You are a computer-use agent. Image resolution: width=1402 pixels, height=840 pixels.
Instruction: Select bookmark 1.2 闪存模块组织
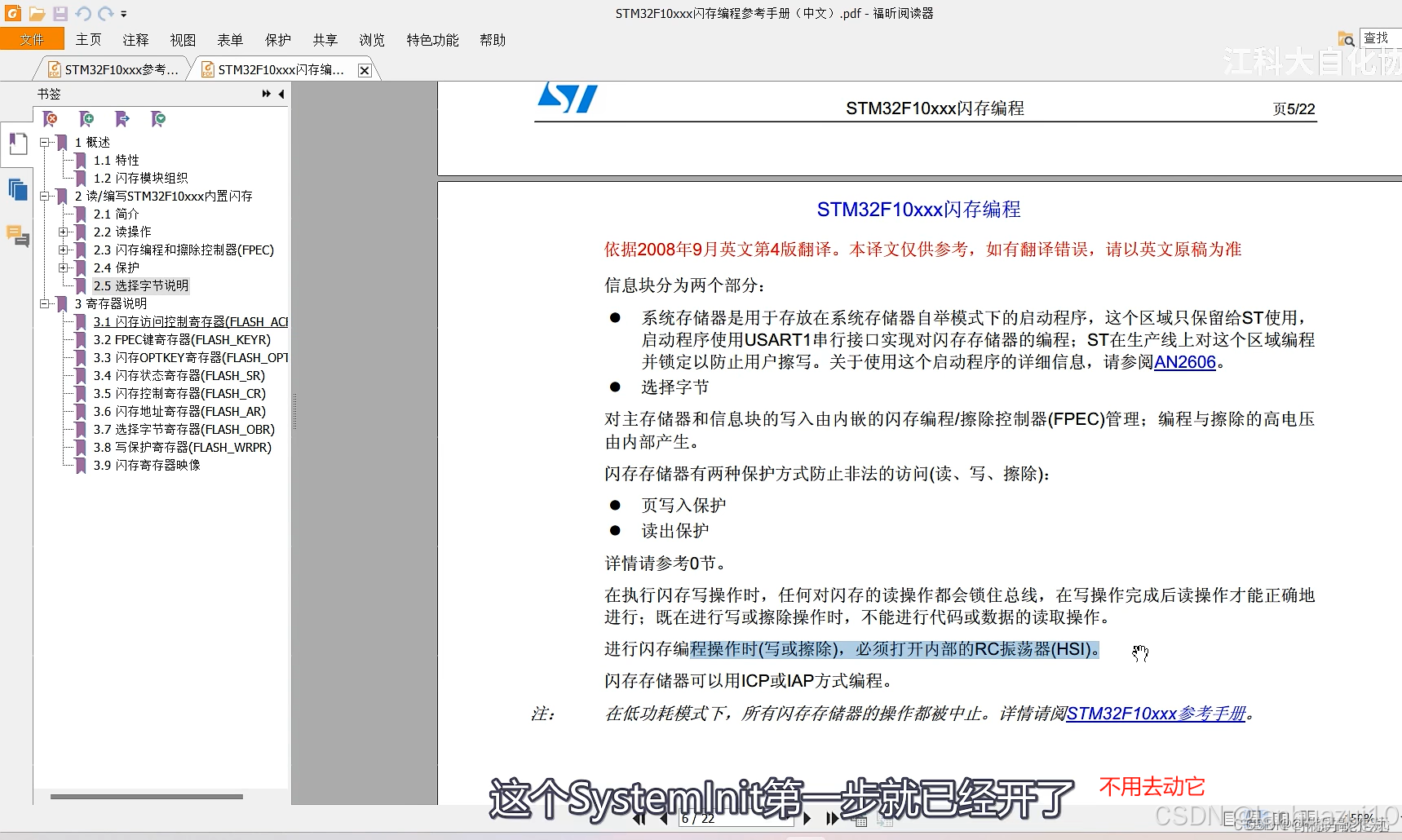tap(140, 178)
